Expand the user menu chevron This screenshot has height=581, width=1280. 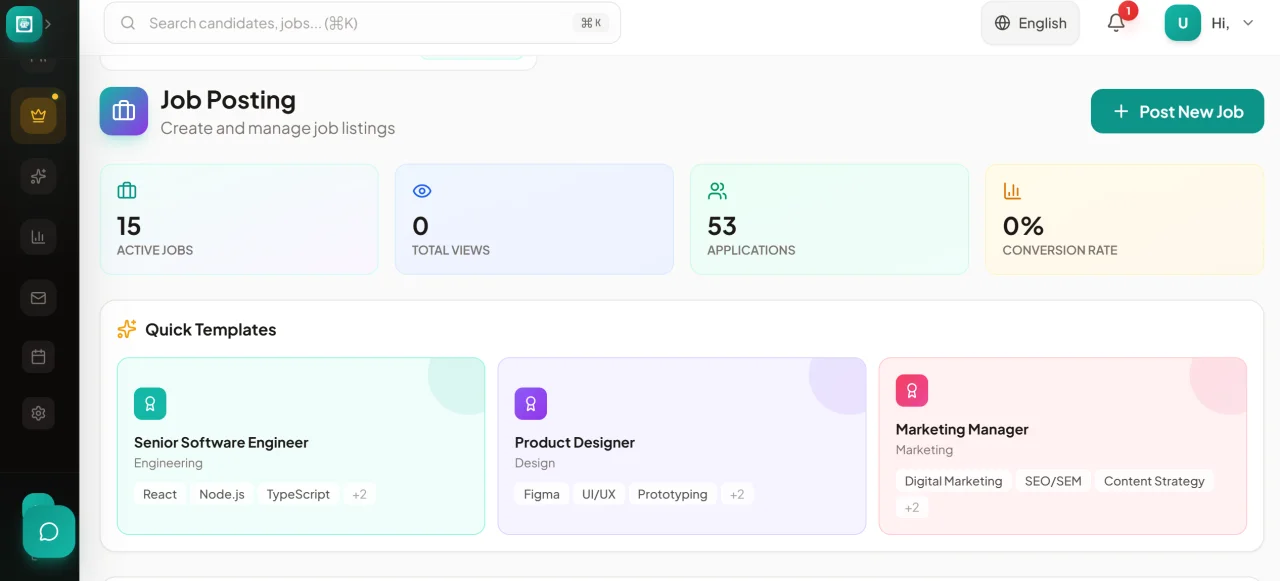click(x=1248, y=23)
